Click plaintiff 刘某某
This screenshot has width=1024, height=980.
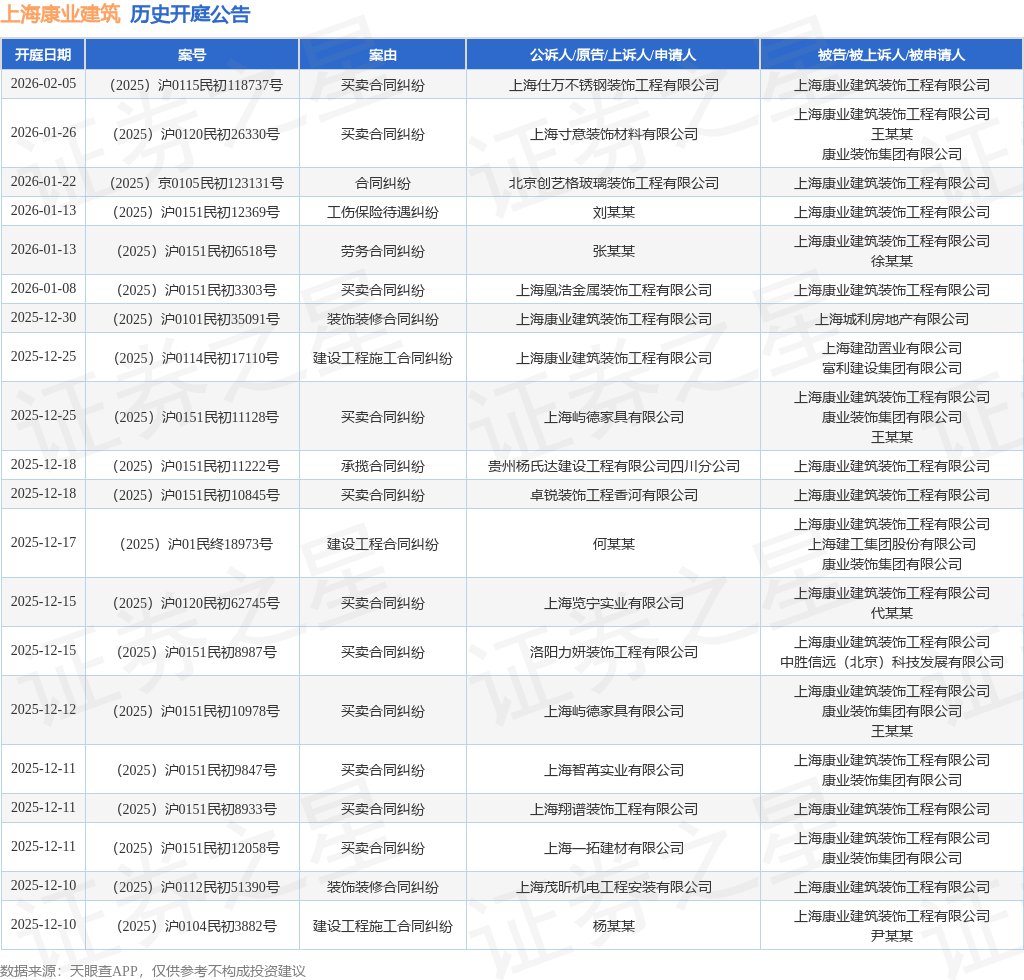(x=614, y=212)
